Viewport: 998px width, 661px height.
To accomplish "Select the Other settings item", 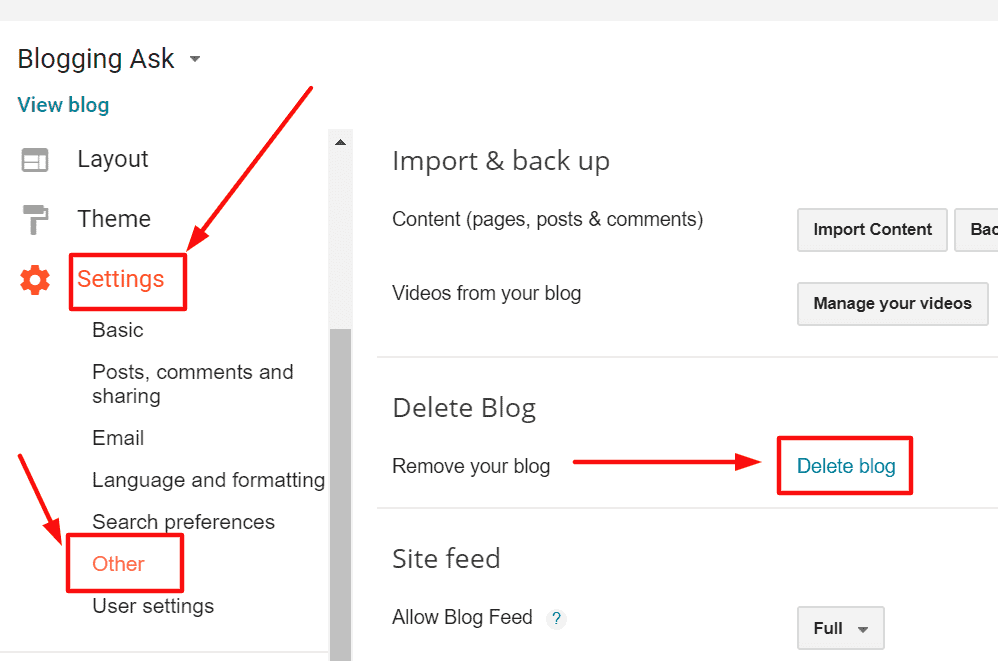I will [x=118, y=564].
